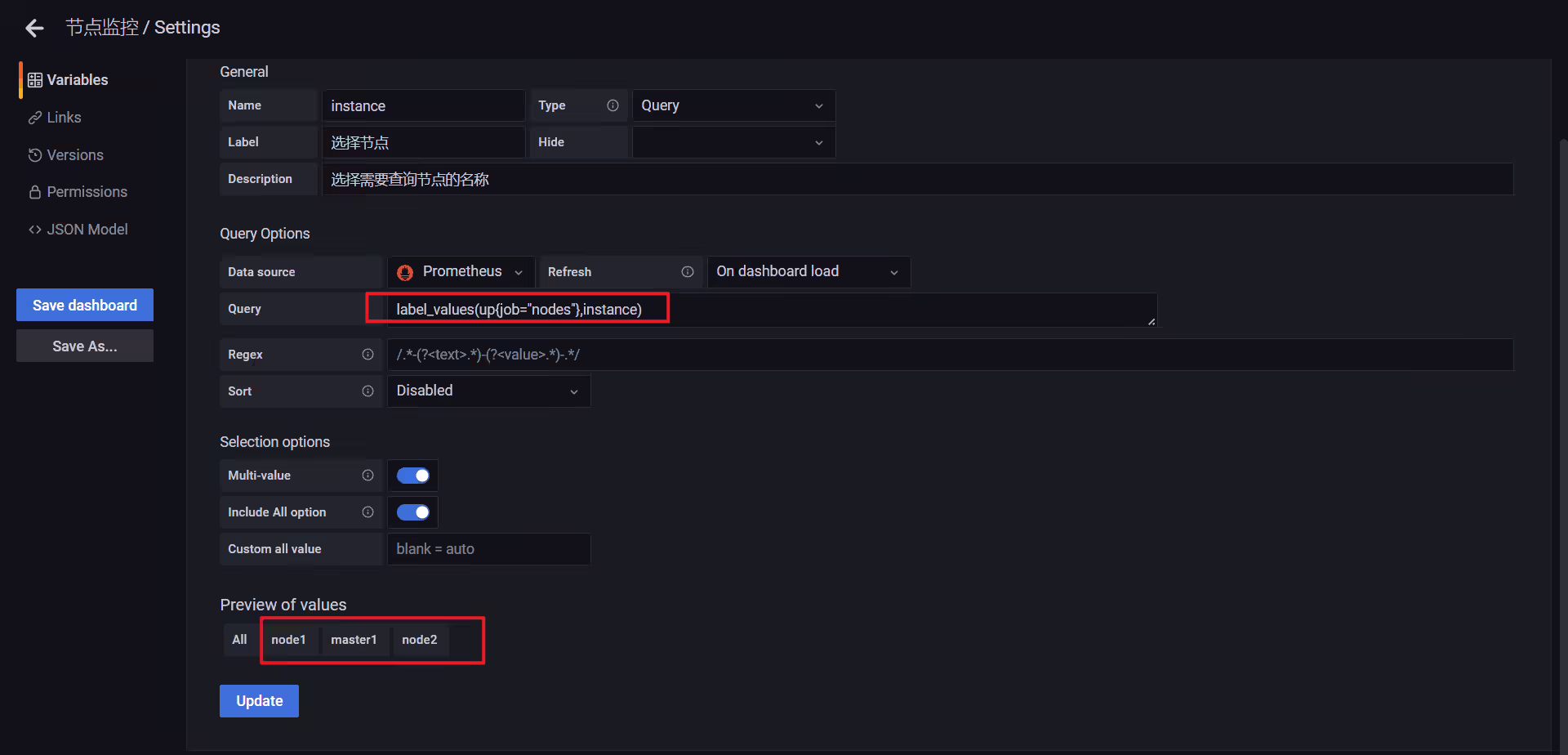Expand the Sort dropdown showing Disabled
Viewport: 1568px width, 755px height.
[488, 391]
